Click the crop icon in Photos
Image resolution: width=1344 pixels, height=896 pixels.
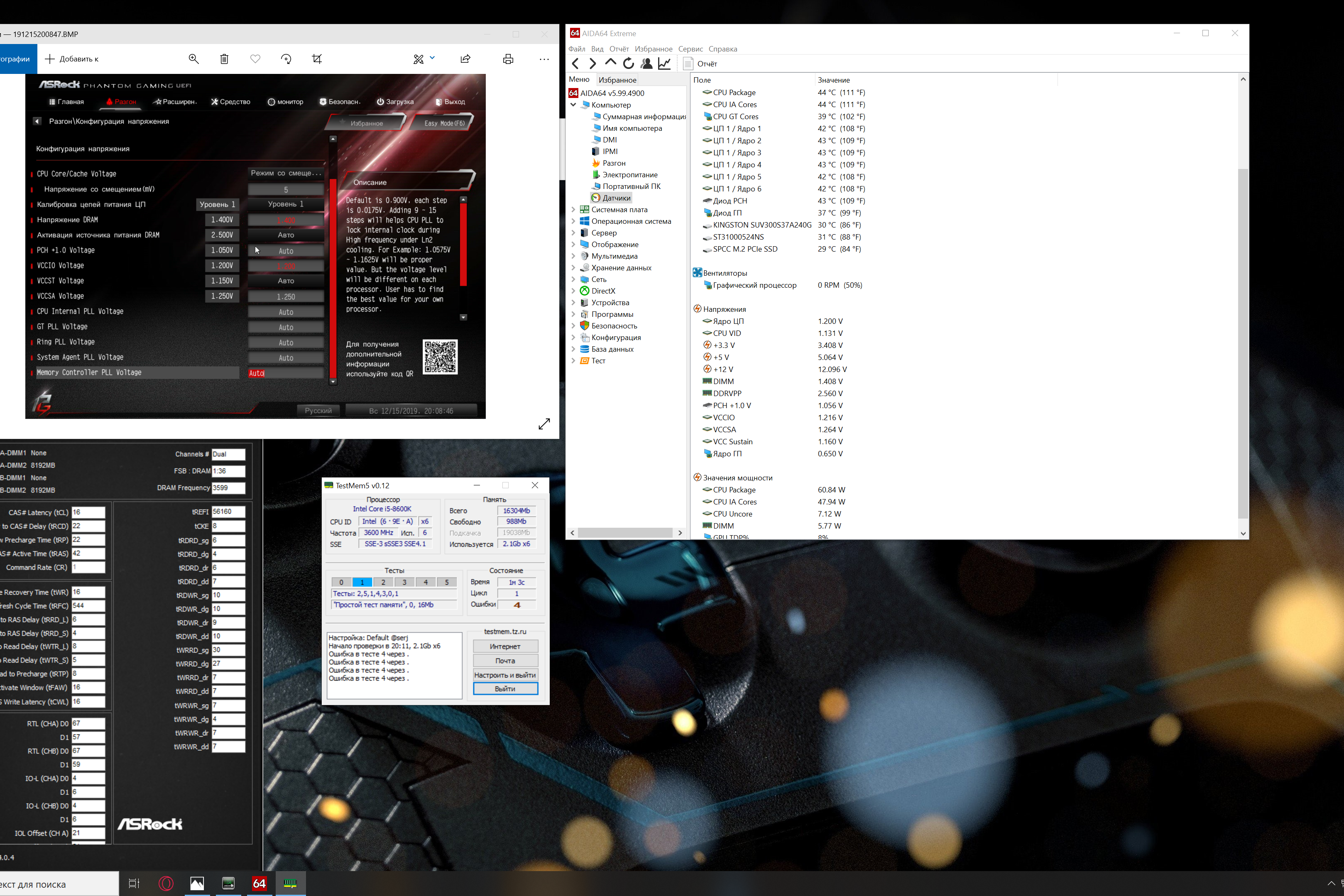pos(317,59)
